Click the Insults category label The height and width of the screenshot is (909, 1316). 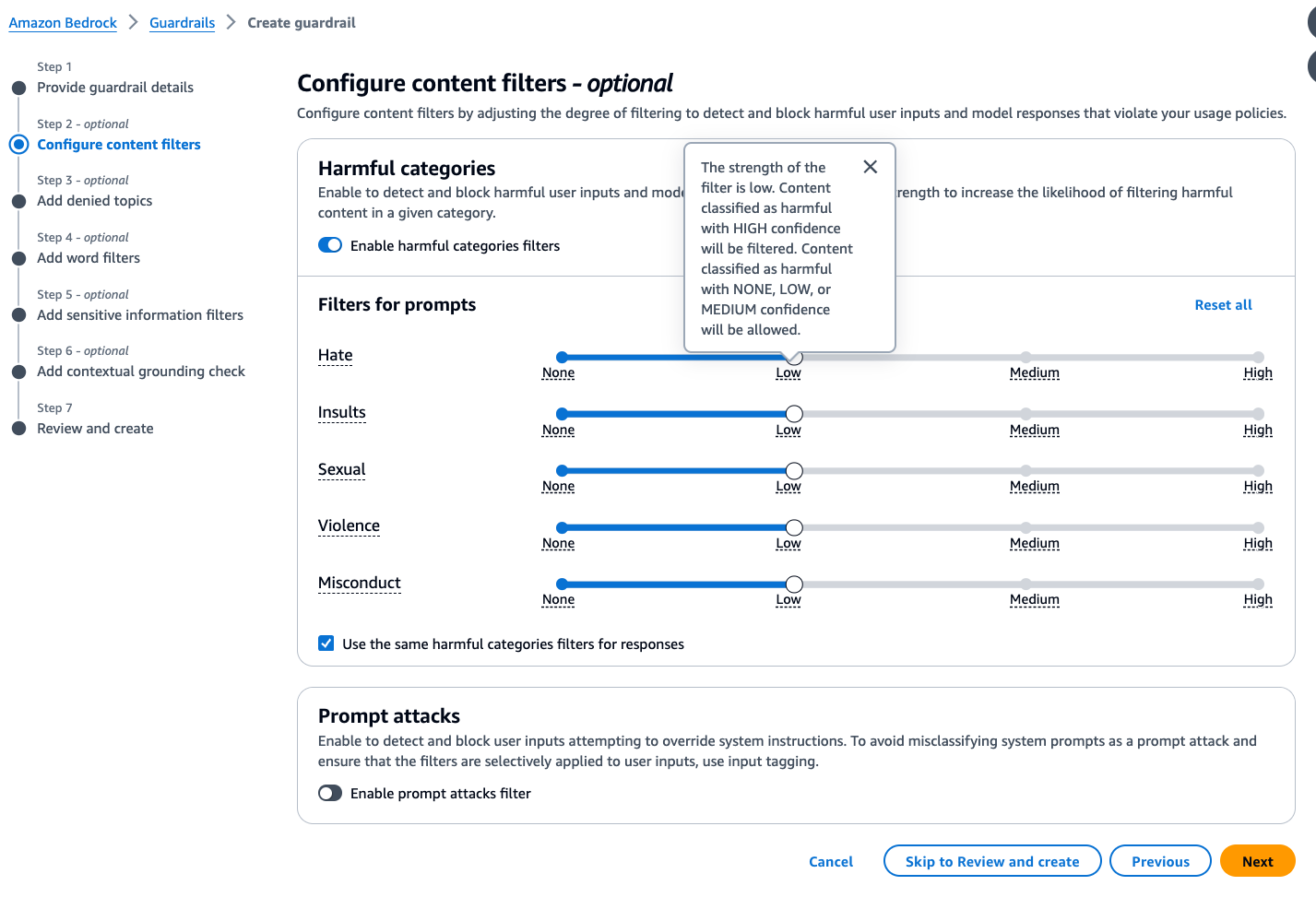point(341,413)
